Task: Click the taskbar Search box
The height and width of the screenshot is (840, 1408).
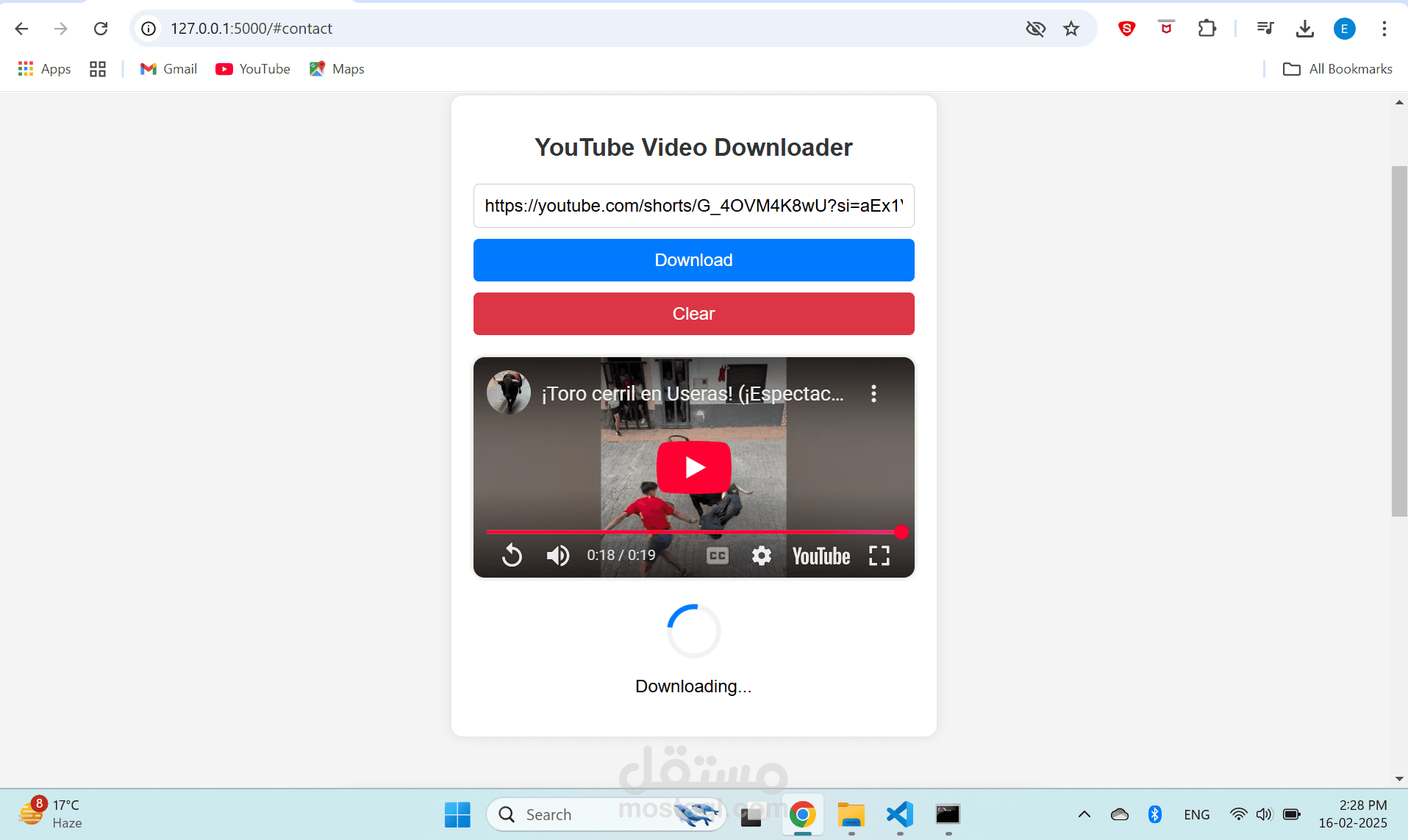Action: pos(606,814)
